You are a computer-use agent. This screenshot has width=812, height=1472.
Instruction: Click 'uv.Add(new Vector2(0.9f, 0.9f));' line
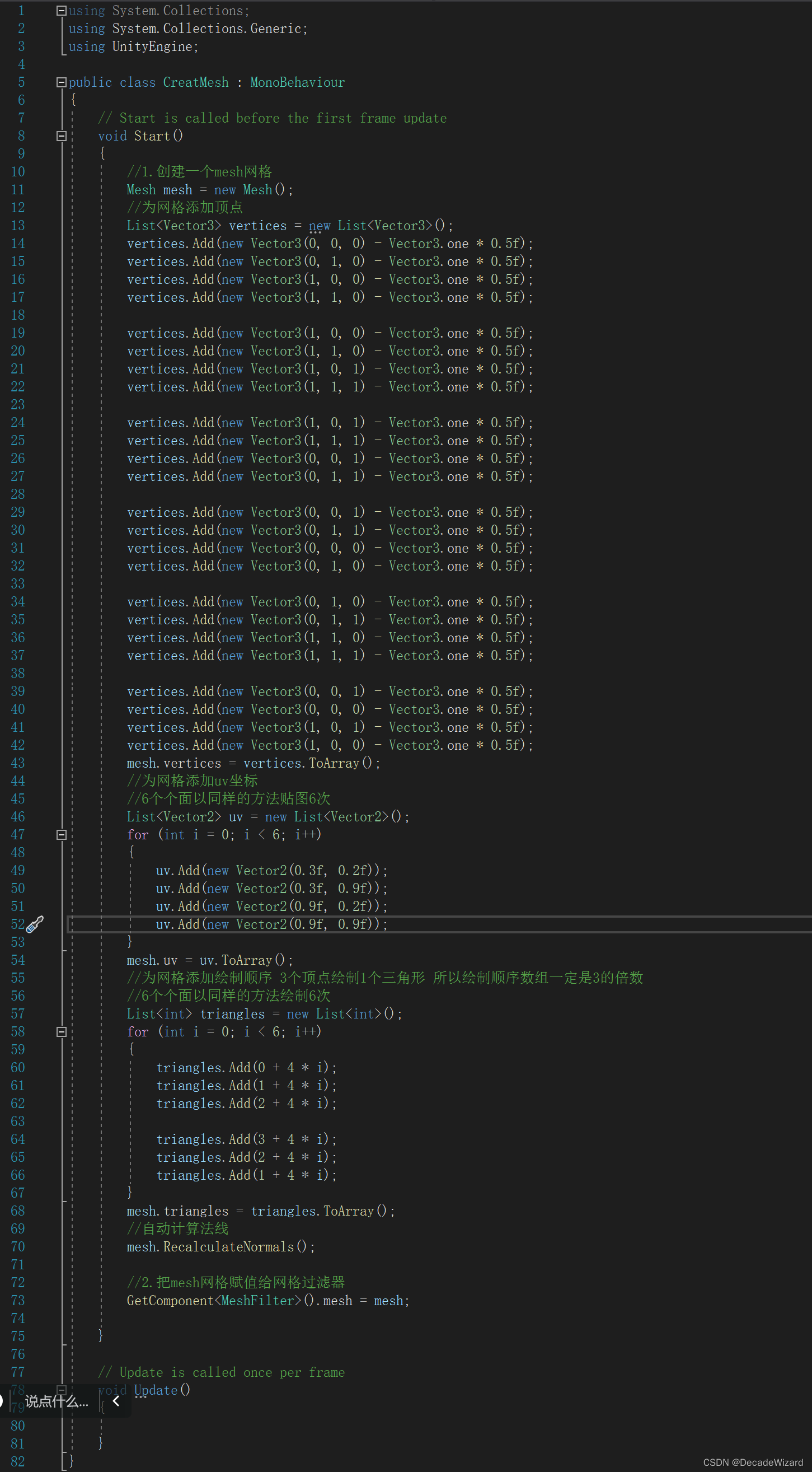[x=272, y=924]
